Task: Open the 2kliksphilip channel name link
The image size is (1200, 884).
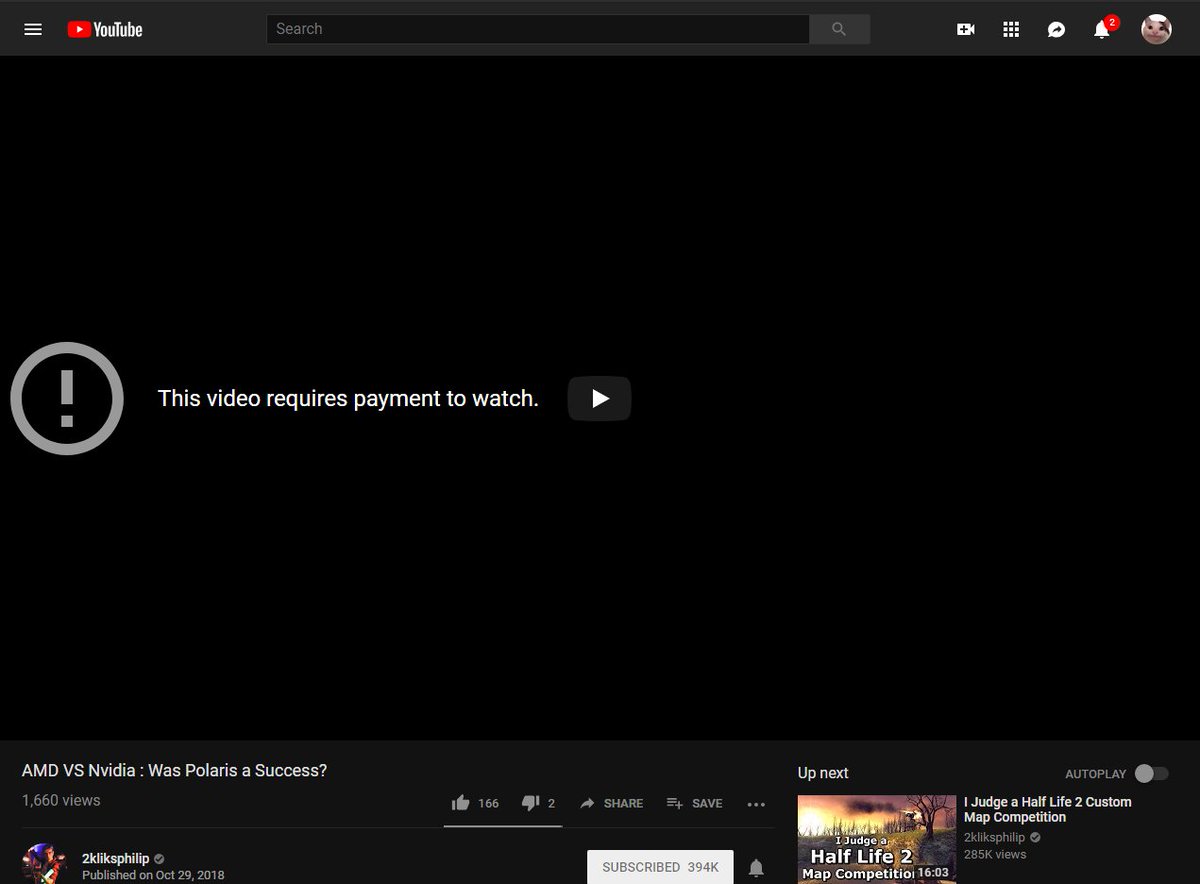Action: click(x=116, y=858)
